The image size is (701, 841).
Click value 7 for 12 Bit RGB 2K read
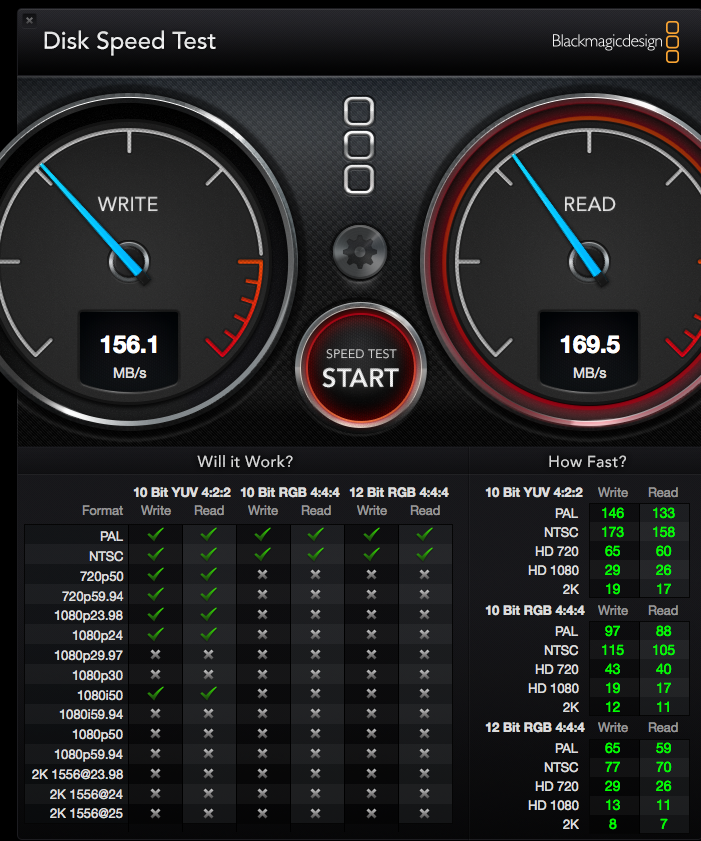point(663,824)
